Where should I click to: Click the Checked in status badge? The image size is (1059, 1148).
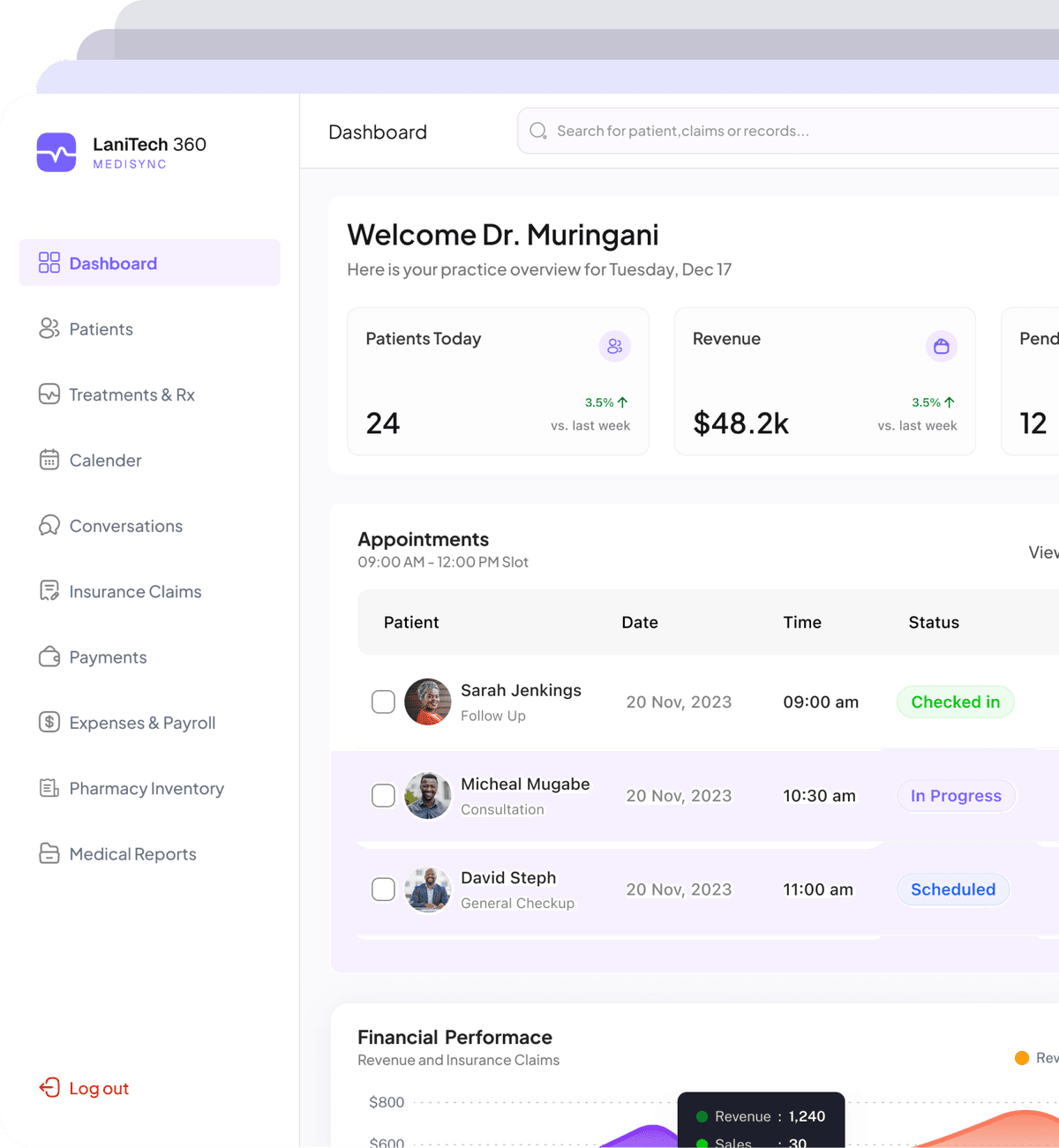955,702
